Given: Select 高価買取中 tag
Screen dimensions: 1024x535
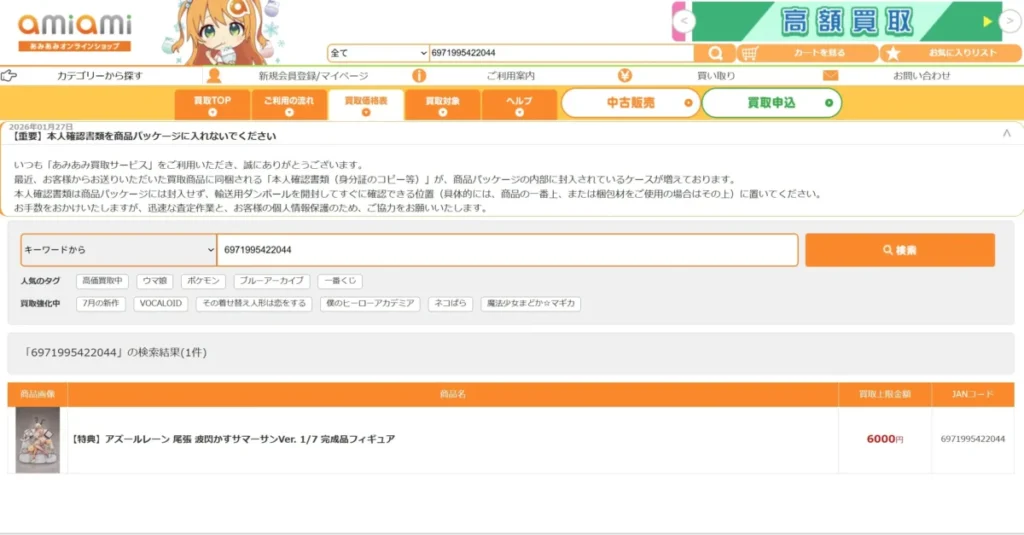Looking at the screenshot, I should [x=102, y=281].
